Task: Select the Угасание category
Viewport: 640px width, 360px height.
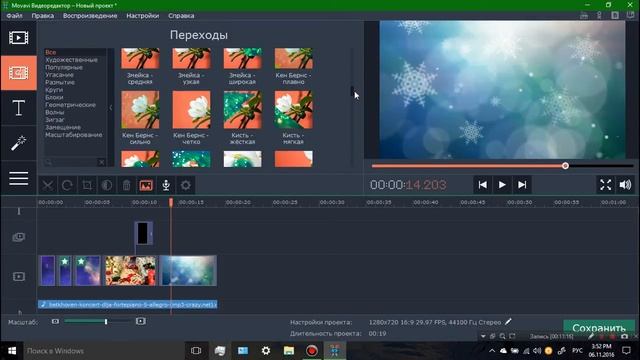Action: click(x=59, y=75)
